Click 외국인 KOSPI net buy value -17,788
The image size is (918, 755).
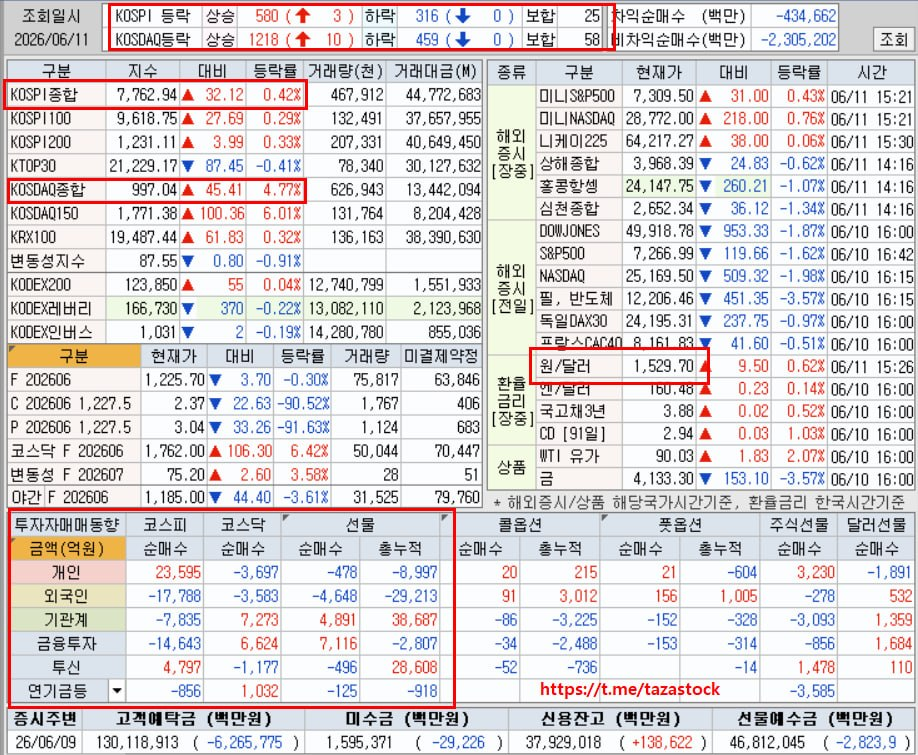(174, 596)
